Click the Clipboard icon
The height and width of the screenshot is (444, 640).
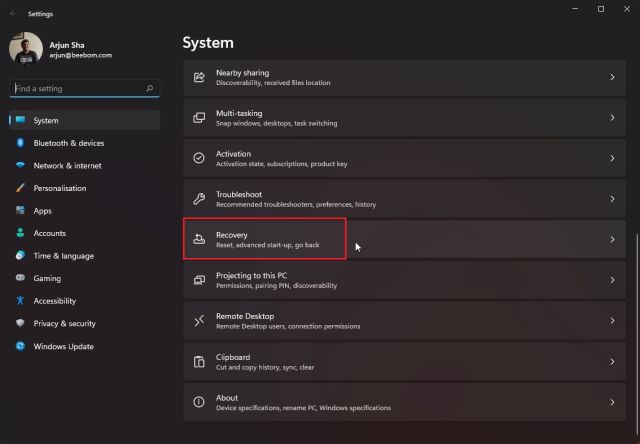[x=199, y=362]
